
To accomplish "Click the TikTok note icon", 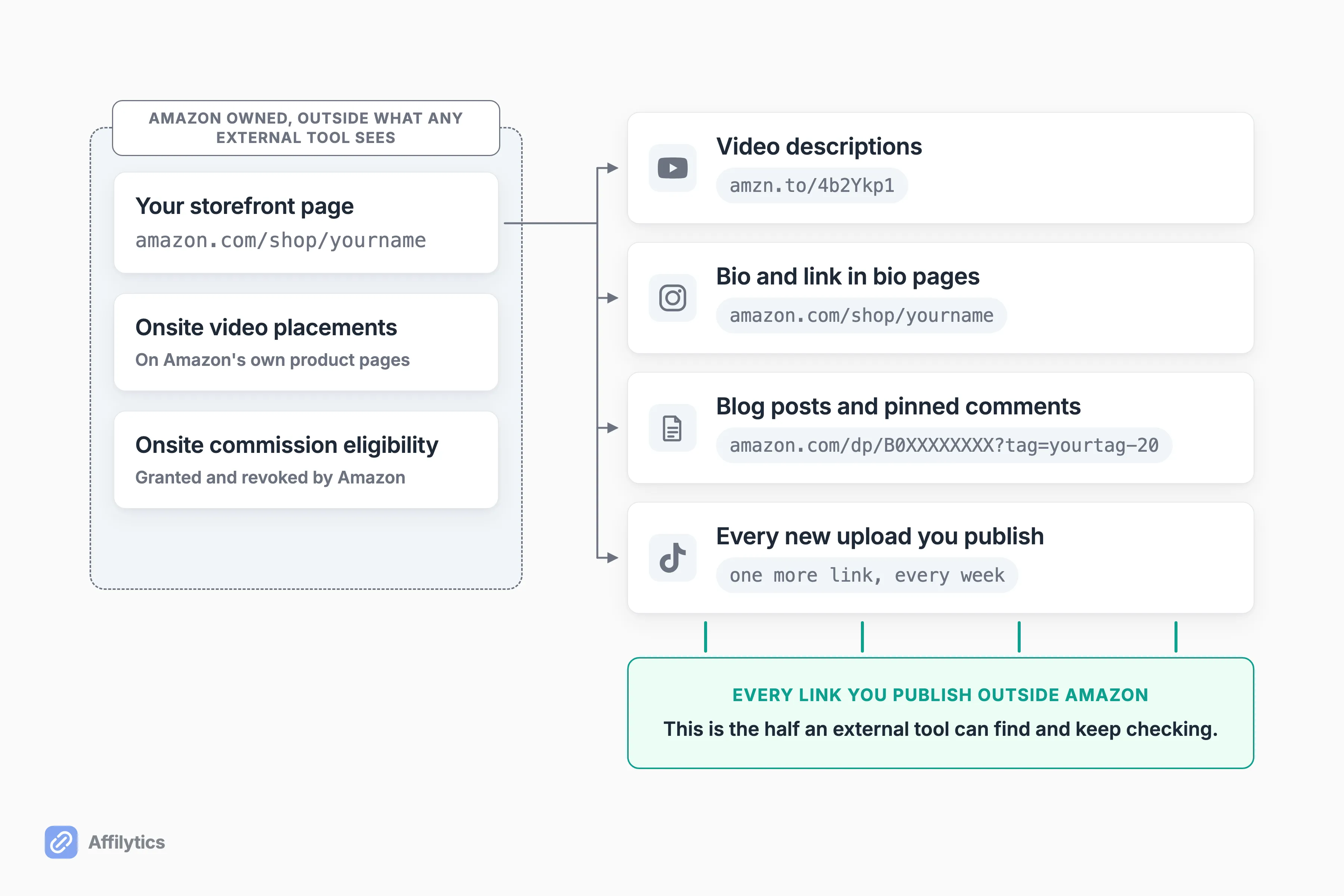I will pos(673,558).
